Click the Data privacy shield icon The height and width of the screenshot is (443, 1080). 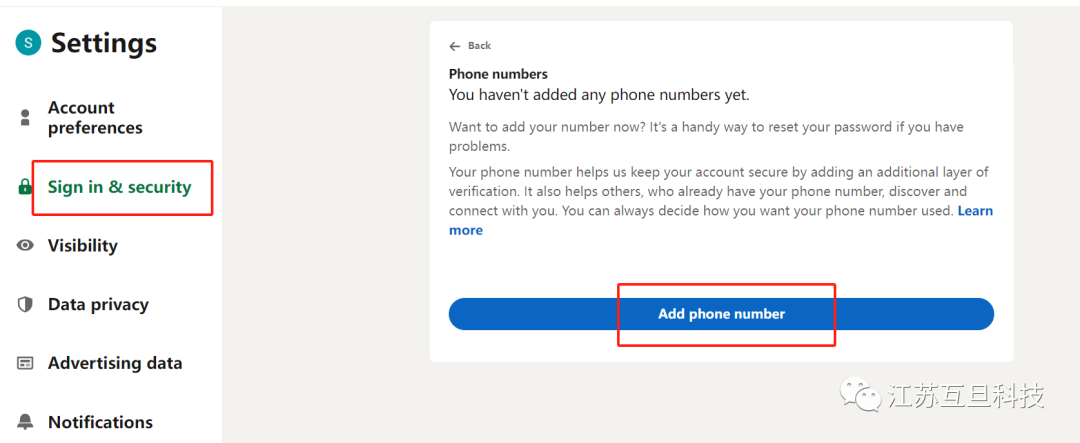pyautogui.click(x=26, y=305)
